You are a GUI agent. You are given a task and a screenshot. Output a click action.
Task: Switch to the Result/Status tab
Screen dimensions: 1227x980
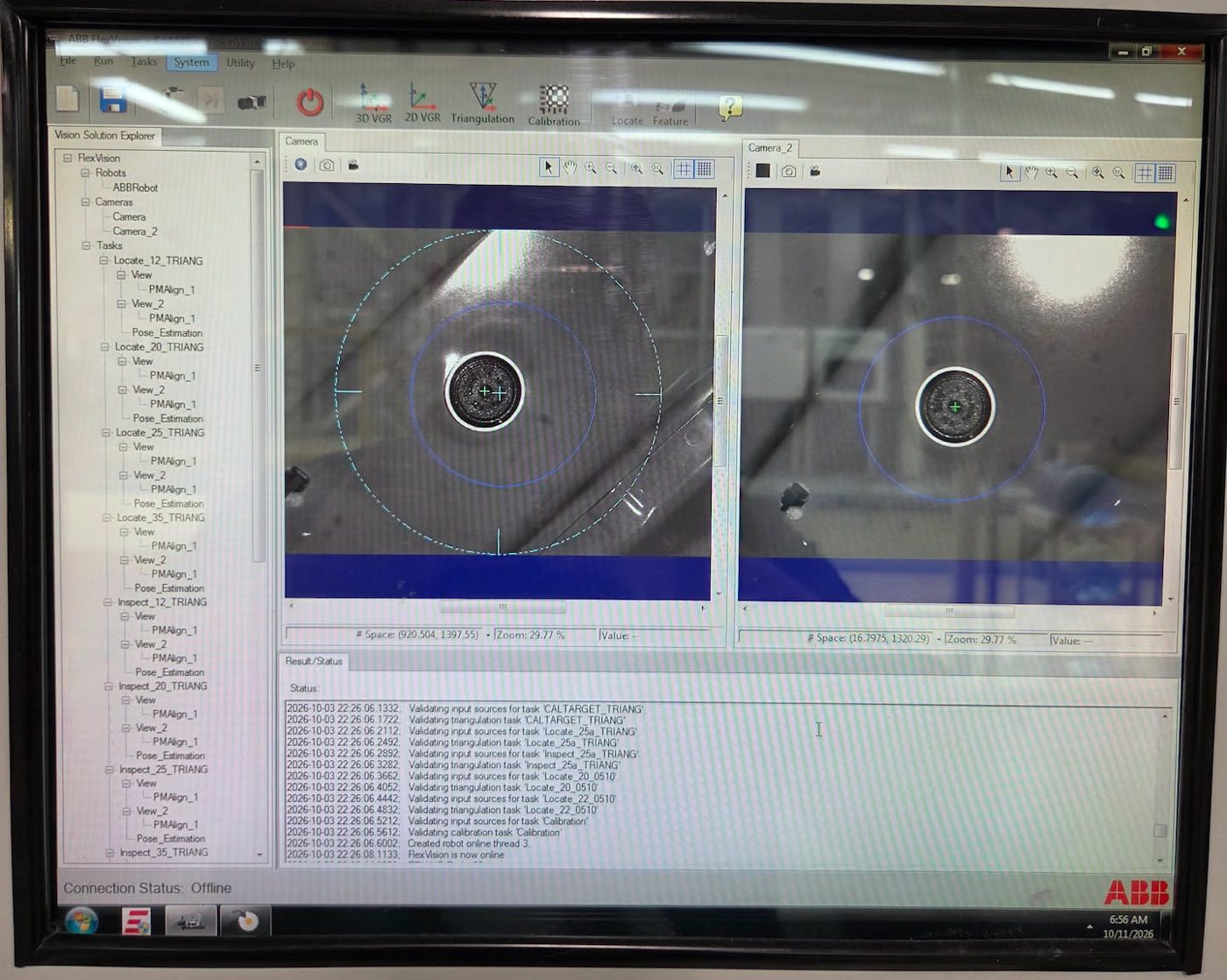[x=313, y=661]
